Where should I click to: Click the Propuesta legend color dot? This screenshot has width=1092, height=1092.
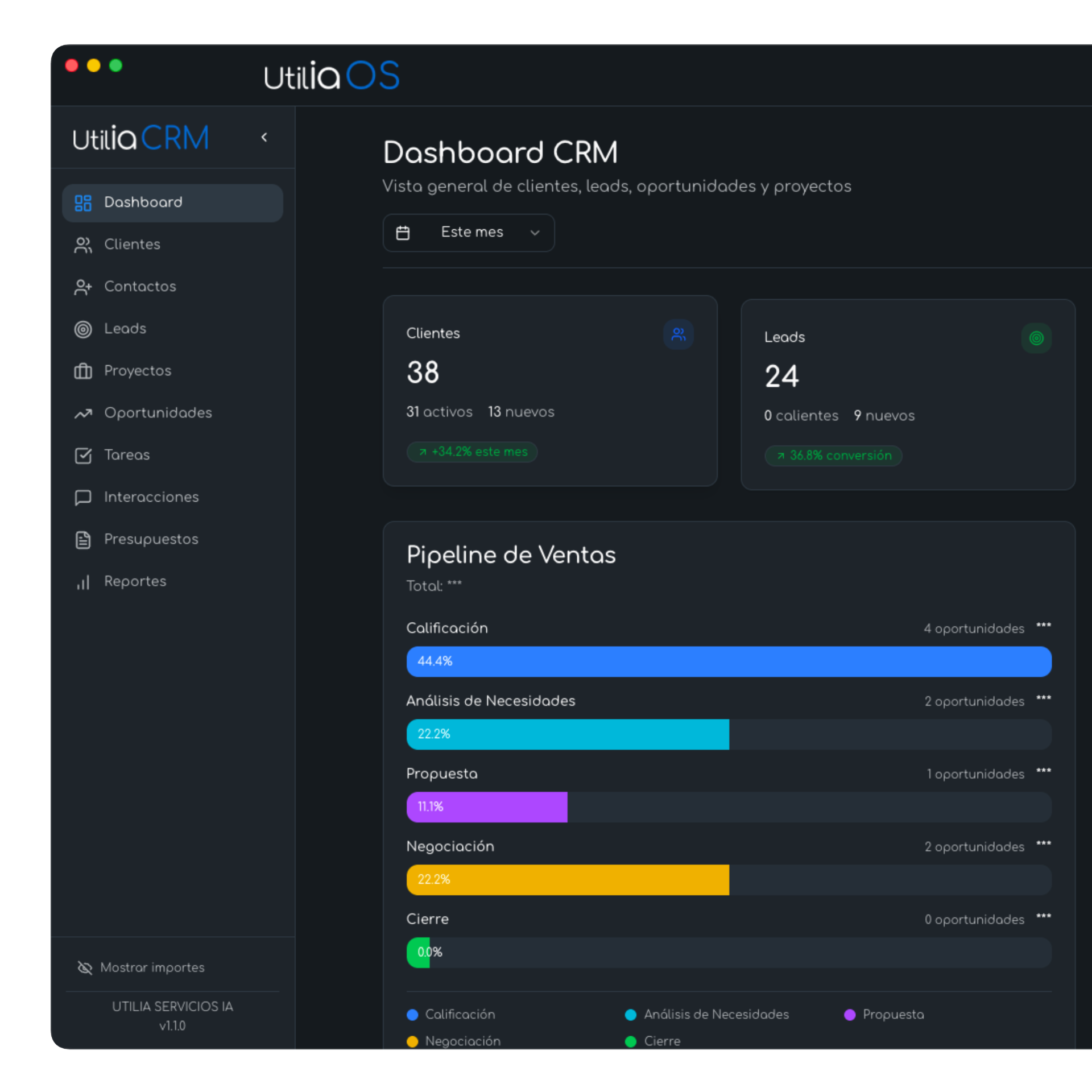click(850, 1015)
